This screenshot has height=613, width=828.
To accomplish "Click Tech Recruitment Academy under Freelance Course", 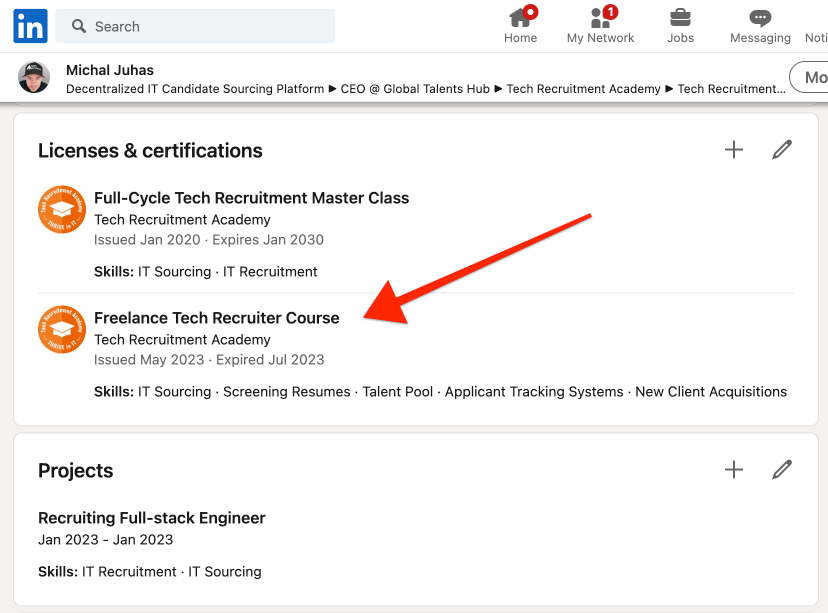I will point(182,339).
